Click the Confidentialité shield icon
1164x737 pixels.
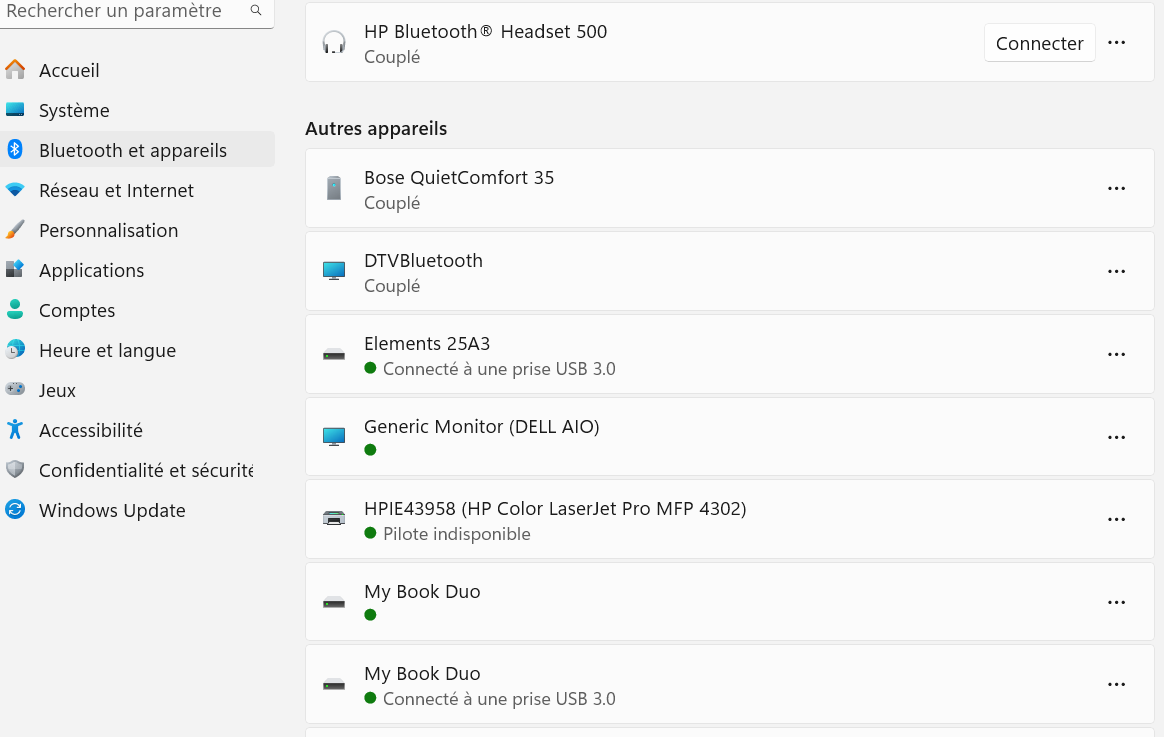15,469
